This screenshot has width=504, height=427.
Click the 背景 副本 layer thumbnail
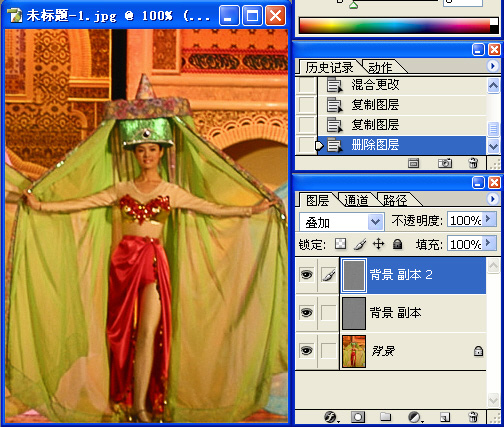click(x=354, y=313)
